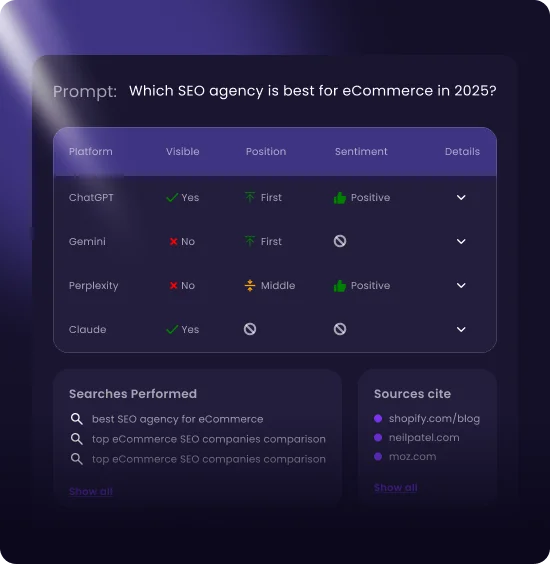
Task: Click the purple dot next to shopify.com/blog
Action: pos(378,418)
